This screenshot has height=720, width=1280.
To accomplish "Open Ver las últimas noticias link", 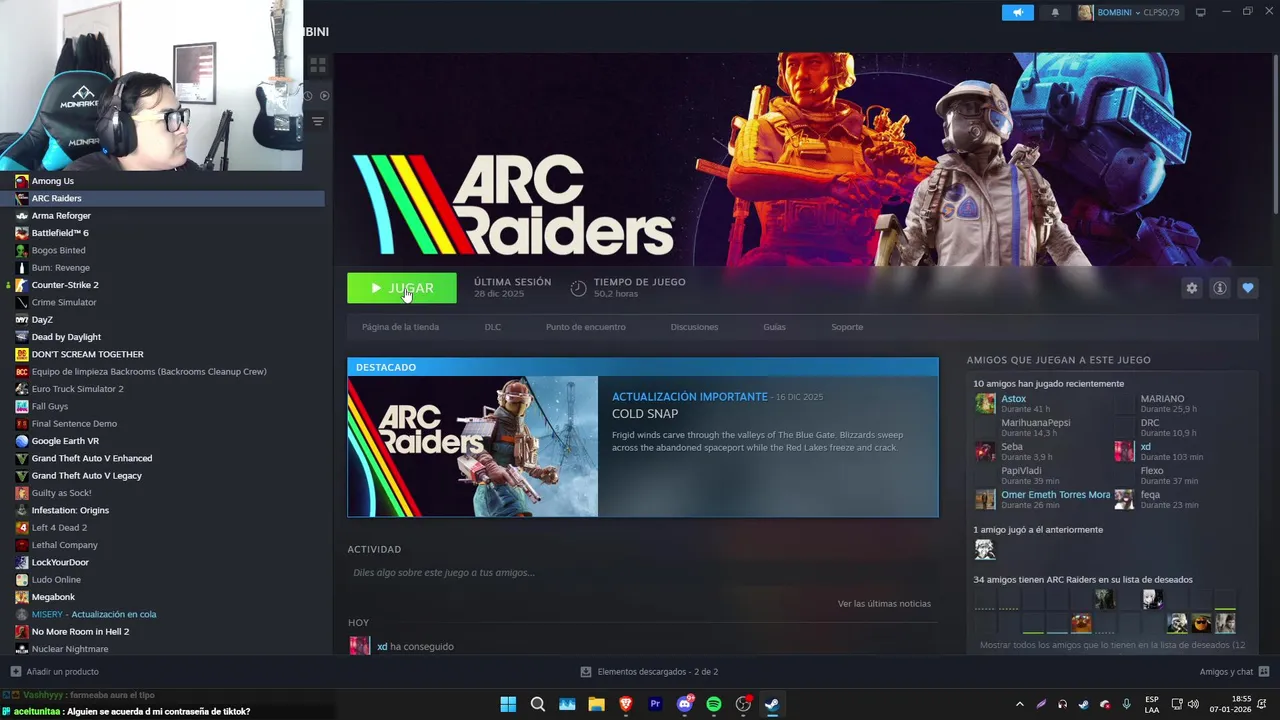I will pyautogui.click(x=884, y=604).
